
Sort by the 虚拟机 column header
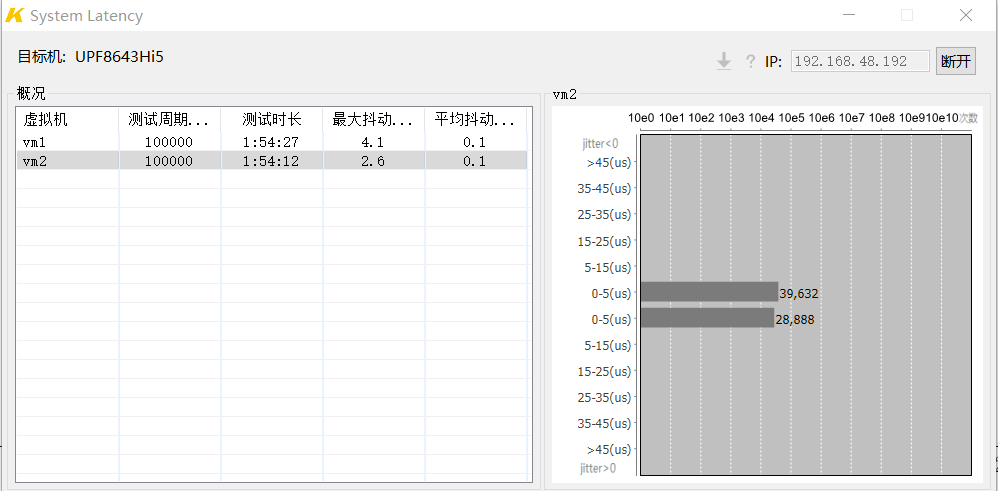pyautogui.click(x=67, y=120)
